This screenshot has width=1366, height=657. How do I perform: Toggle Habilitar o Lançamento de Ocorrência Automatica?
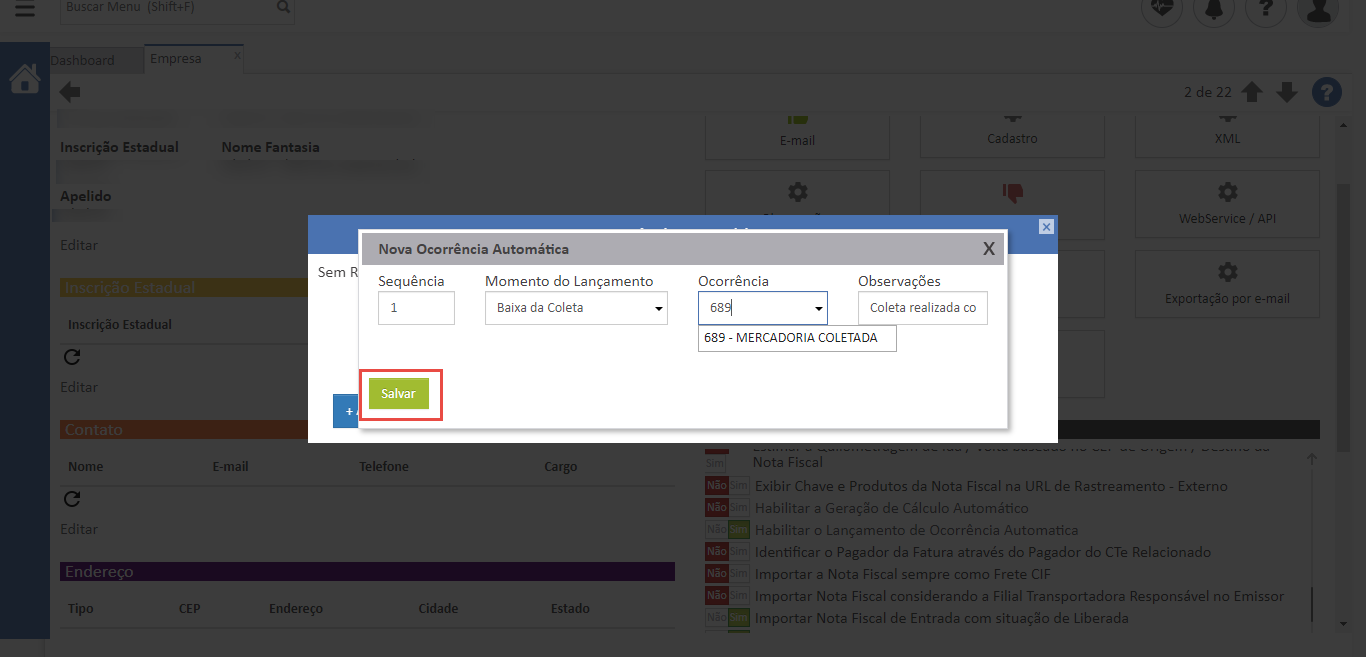(x=727, y=530)
